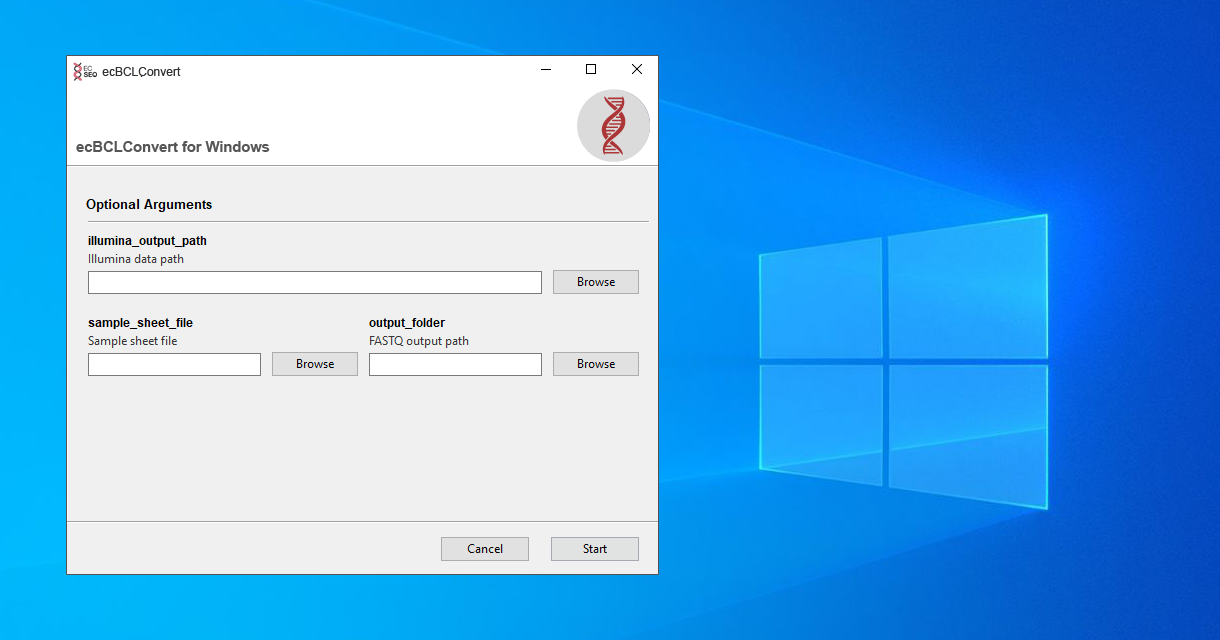Click the 'sample_sheet_file' label
The image size is (1220, 640).
[140, 323]
